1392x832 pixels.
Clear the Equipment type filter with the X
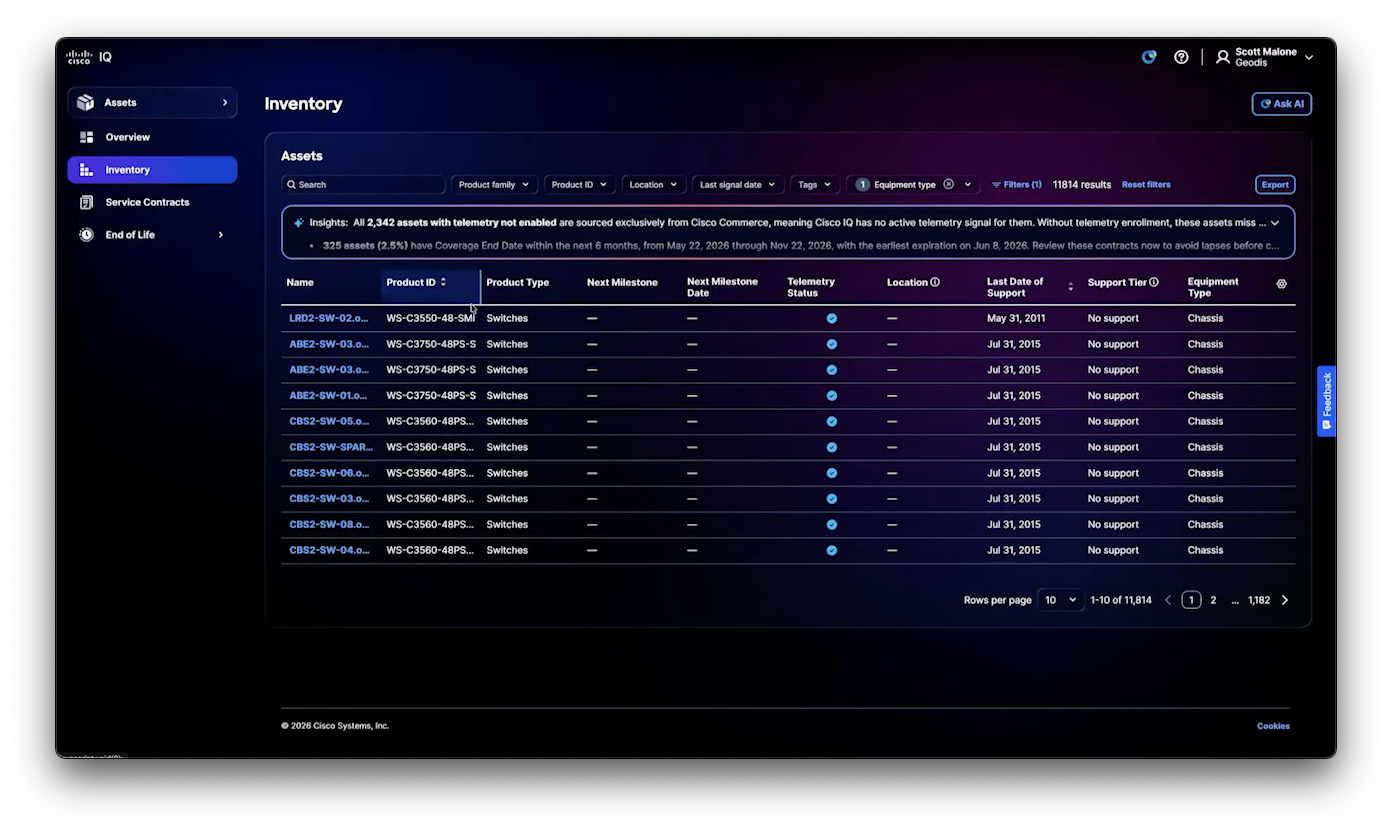click(948, 184)
